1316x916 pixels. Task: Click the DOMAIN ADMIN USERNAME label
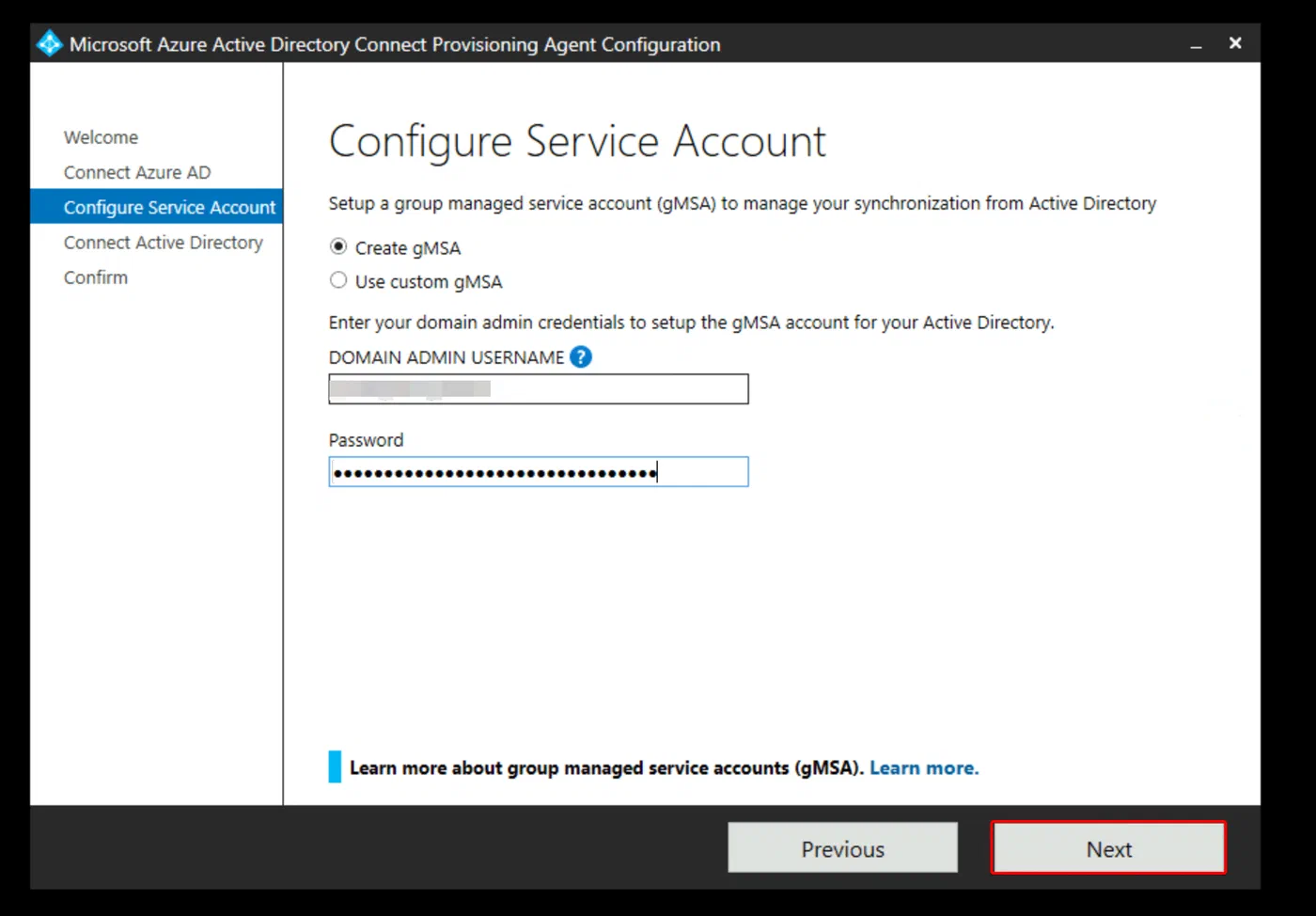click(x=446, y=357)
